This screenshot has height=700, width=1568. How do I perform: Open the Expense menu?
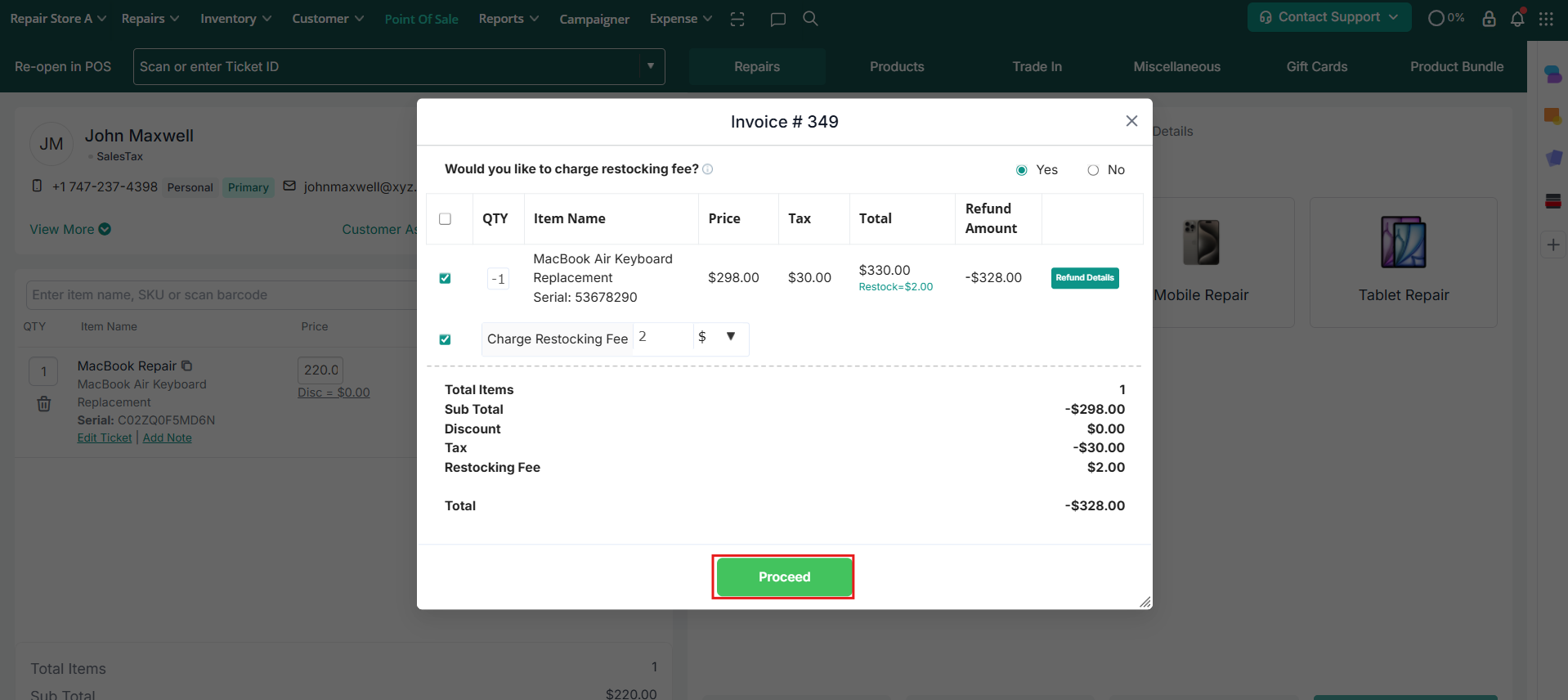pos(681,18)
